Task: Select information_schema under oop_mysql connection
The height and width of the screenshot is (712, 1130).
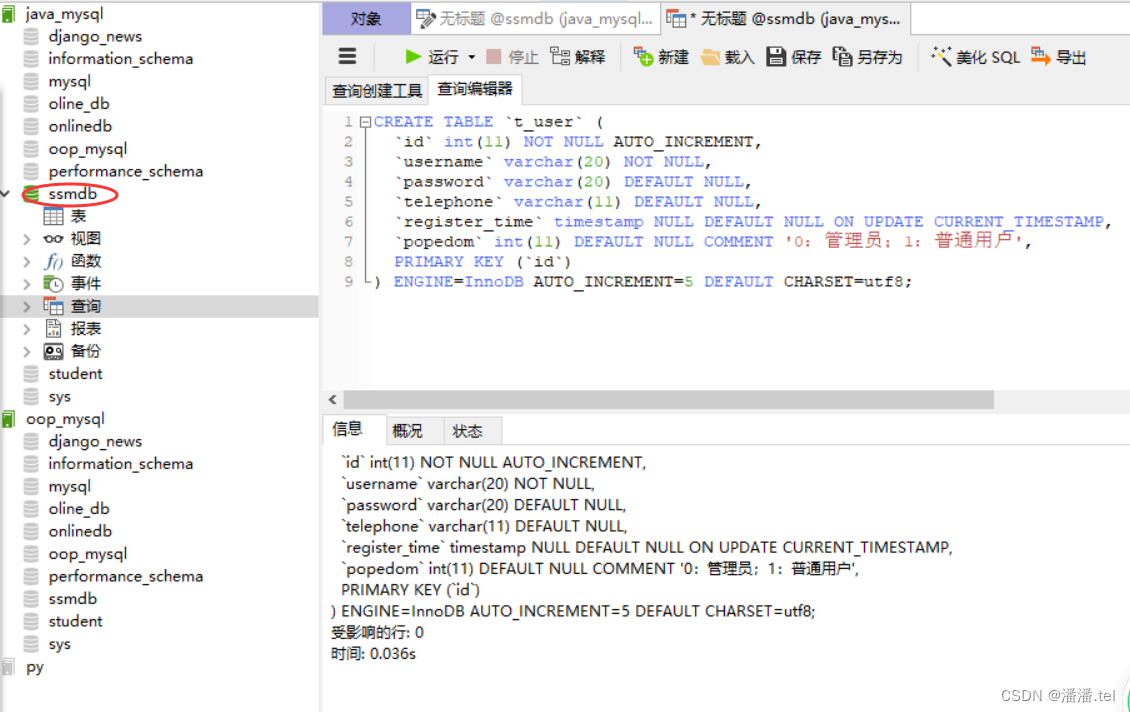Action: (x=120, y=463)
